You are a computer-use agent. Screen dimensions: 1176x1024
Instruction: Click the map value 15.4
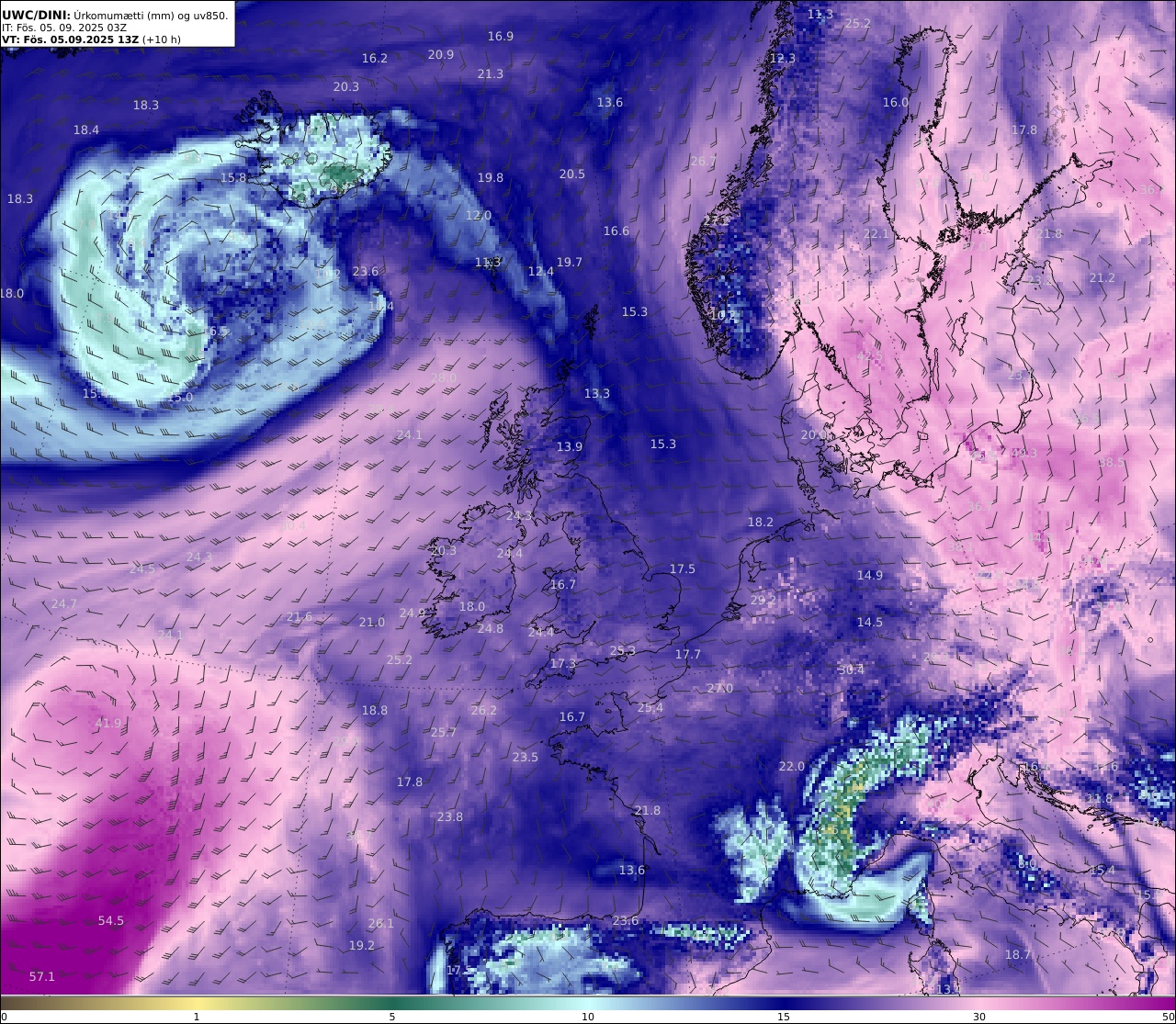coord(1102,871)
